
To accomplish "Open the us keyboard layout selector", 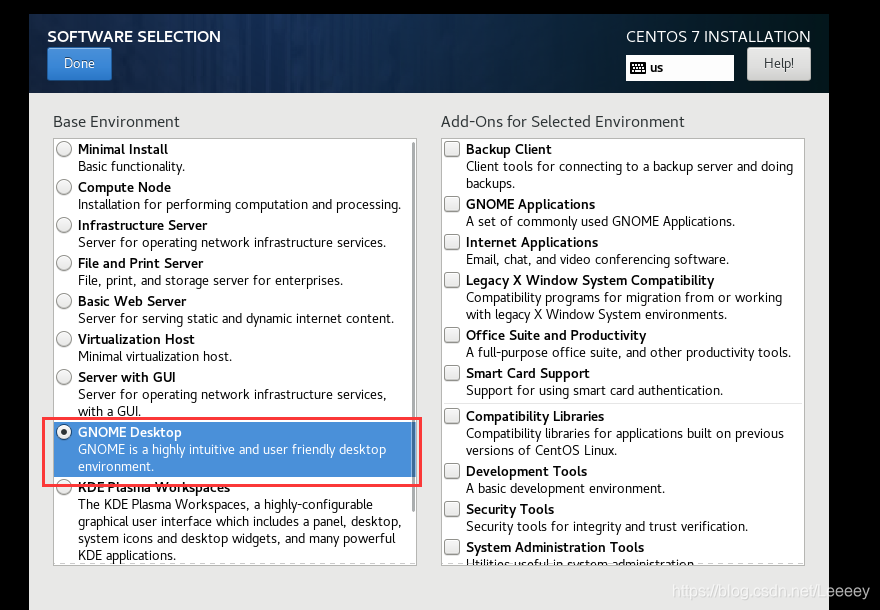I will 679,68.
